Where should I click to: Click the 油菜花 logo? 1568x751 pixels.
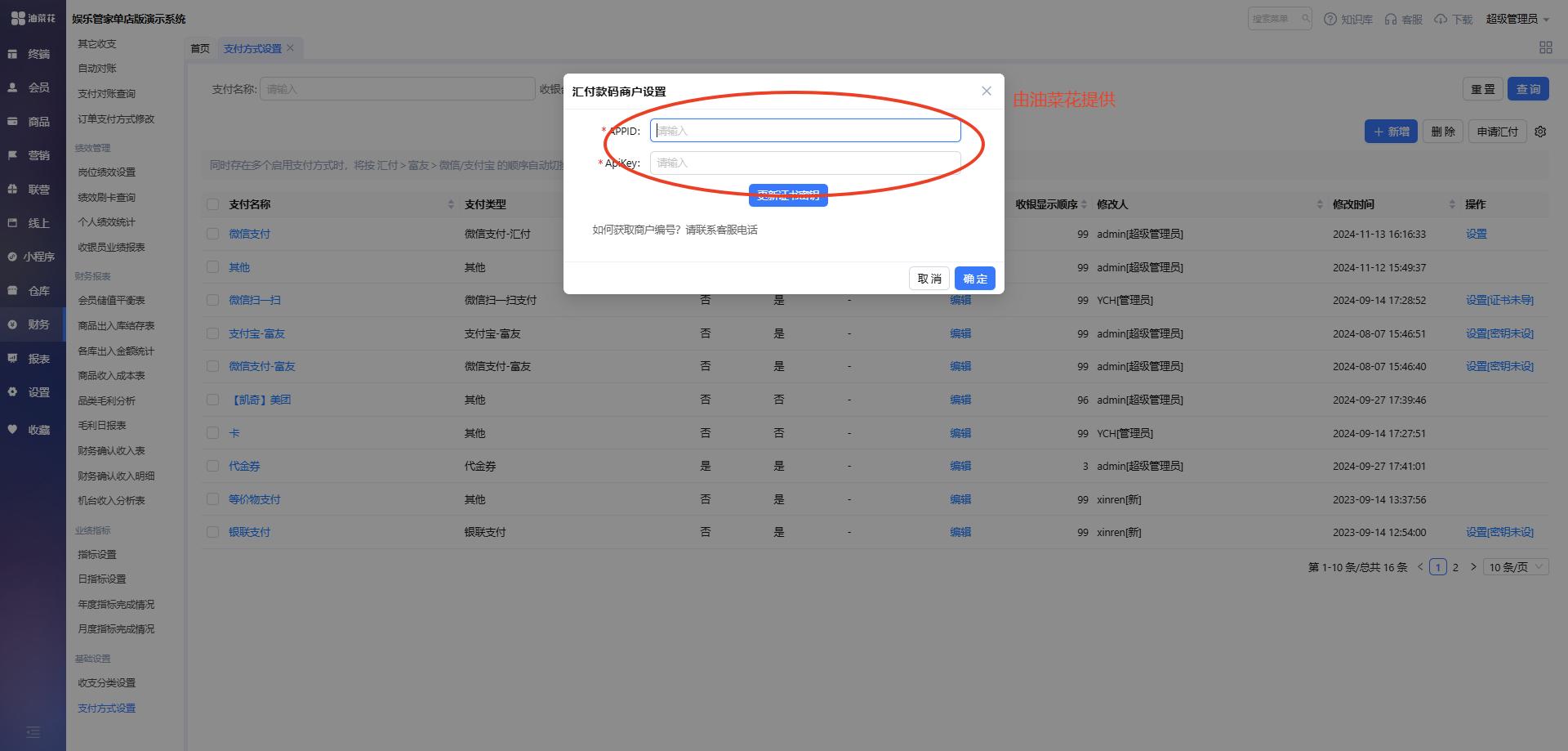[33, 18]
